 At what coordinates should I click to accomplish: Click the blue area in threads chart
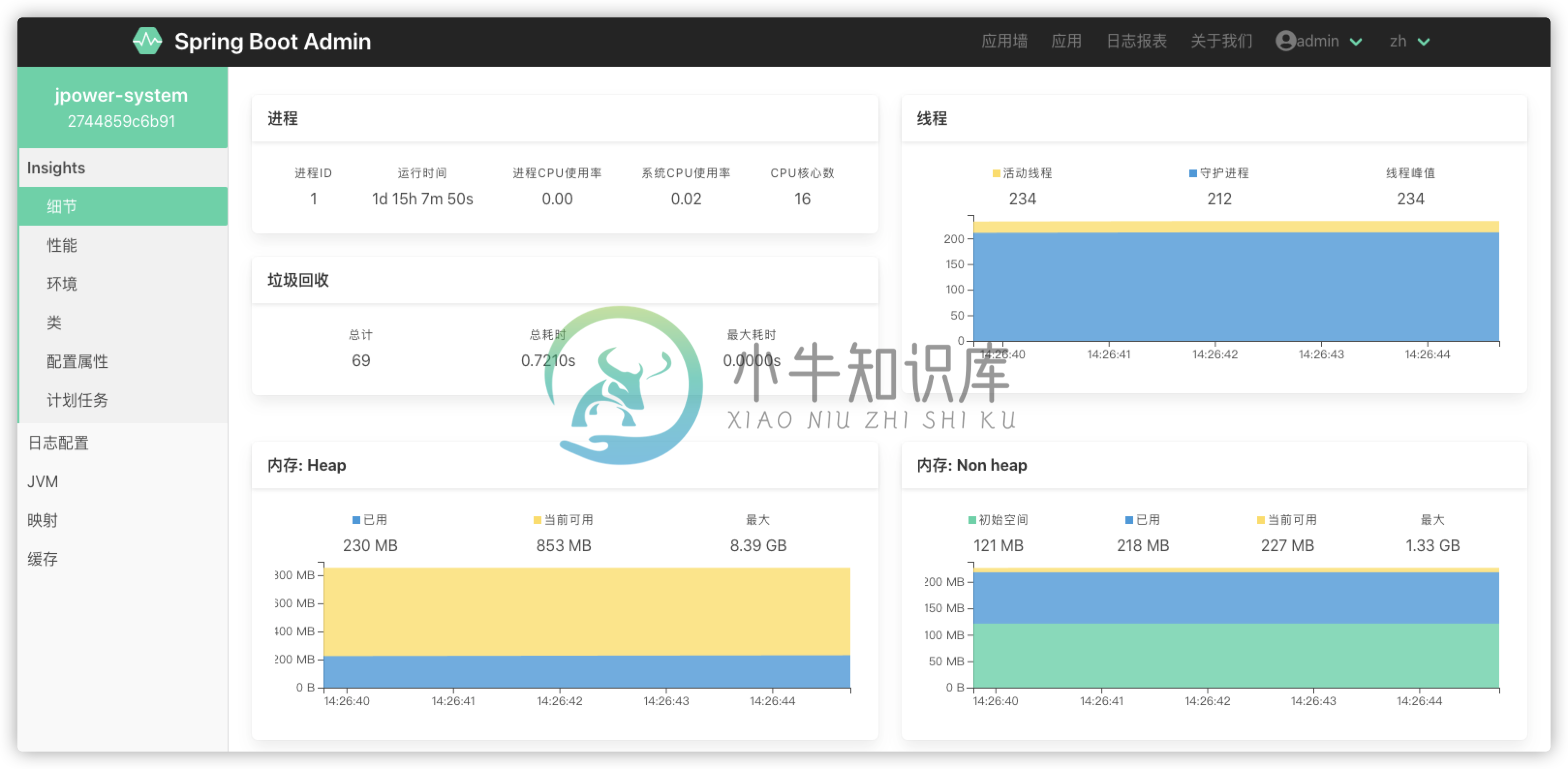click(x=1236, y=286)
